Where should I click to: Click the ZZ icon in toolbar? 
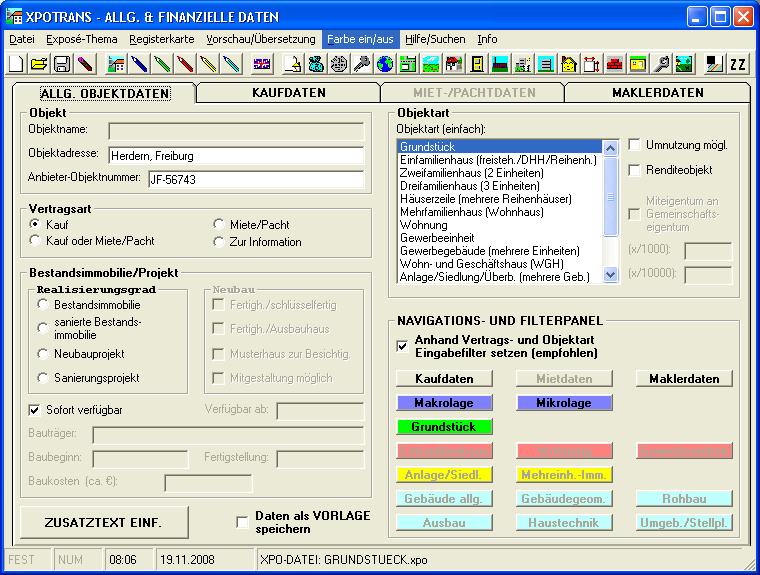pos(738,64)
